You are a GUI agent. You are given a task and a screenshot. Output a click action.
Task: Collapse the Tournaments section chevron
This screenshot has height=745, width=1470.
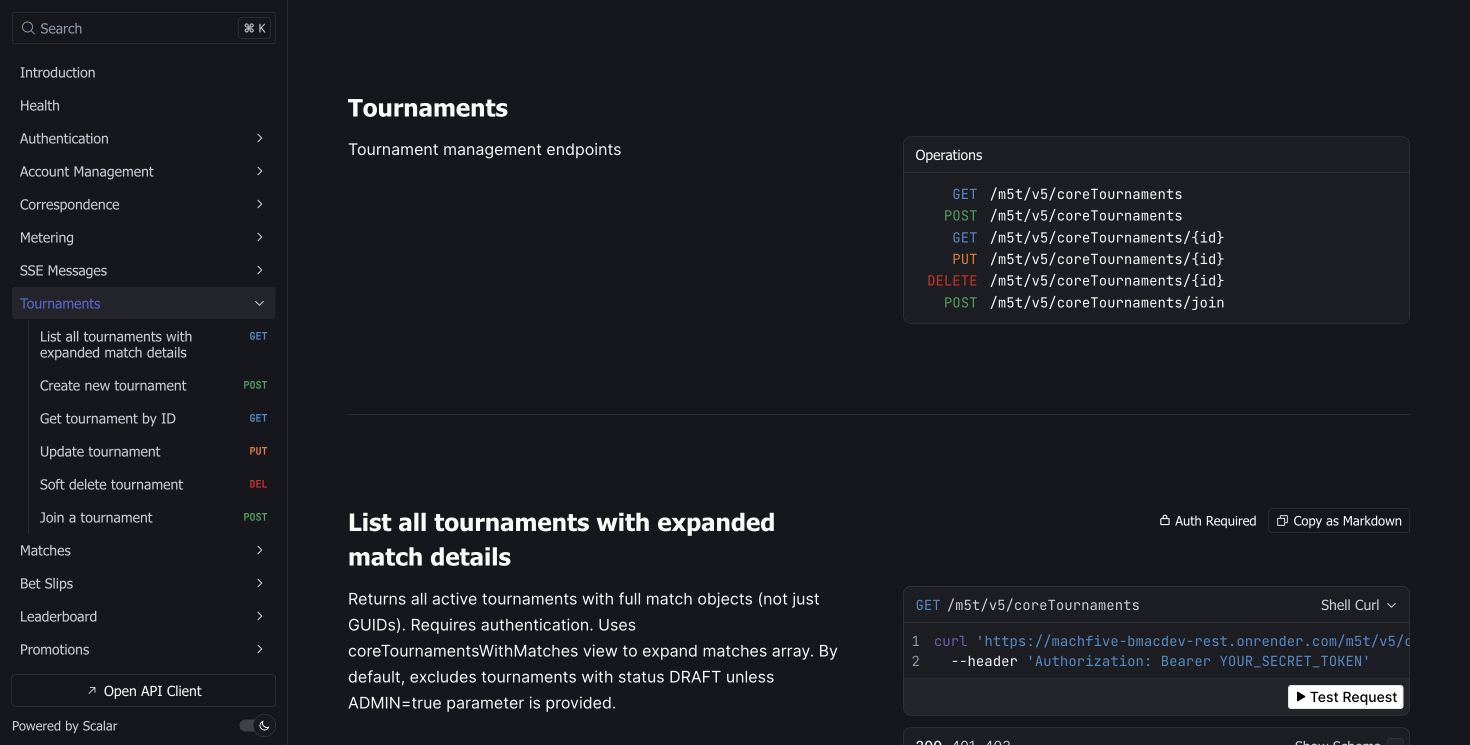(x=259, y=303)
